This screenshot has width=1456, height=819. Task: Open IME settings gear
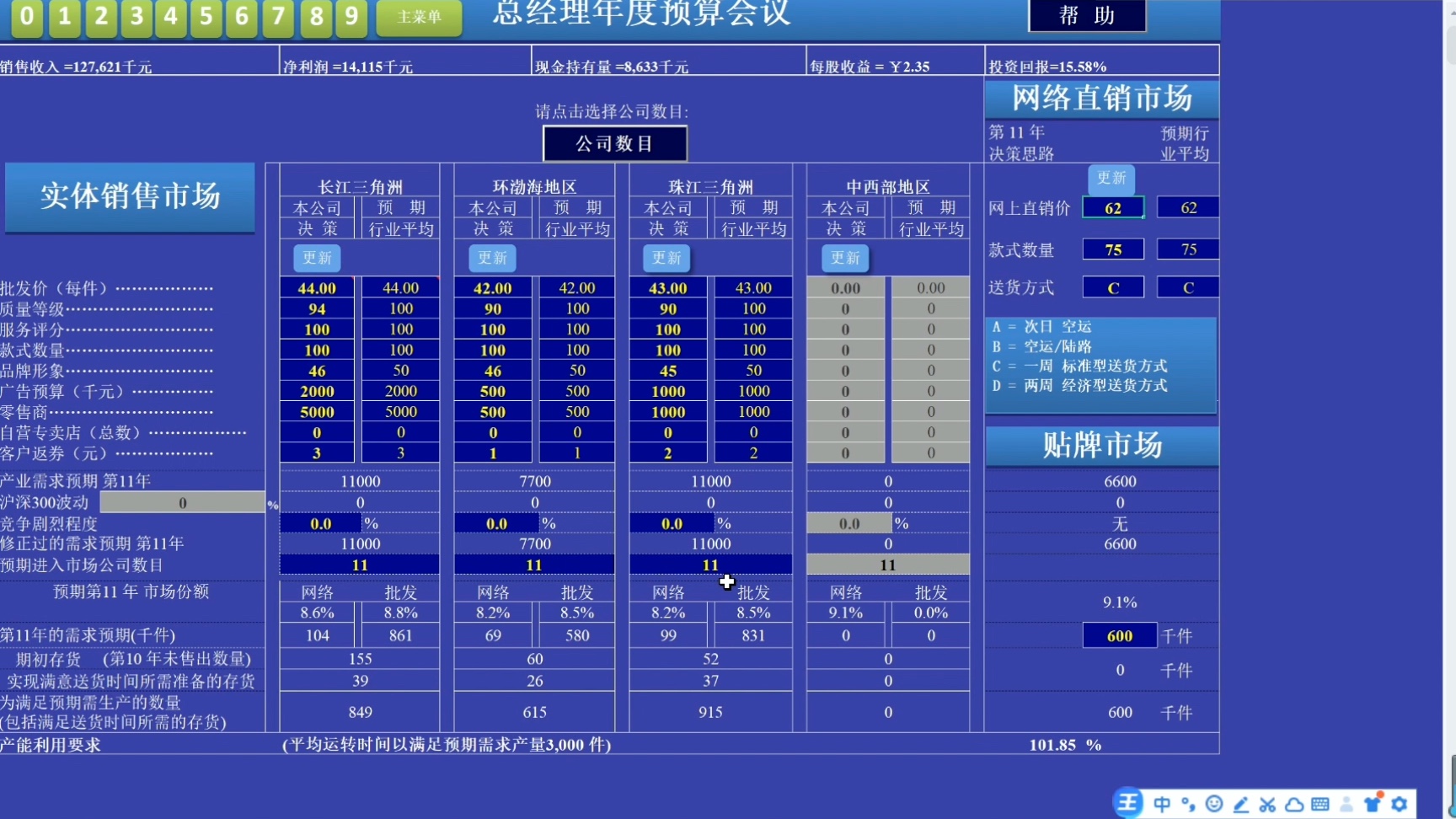(x=1400, y=804)
